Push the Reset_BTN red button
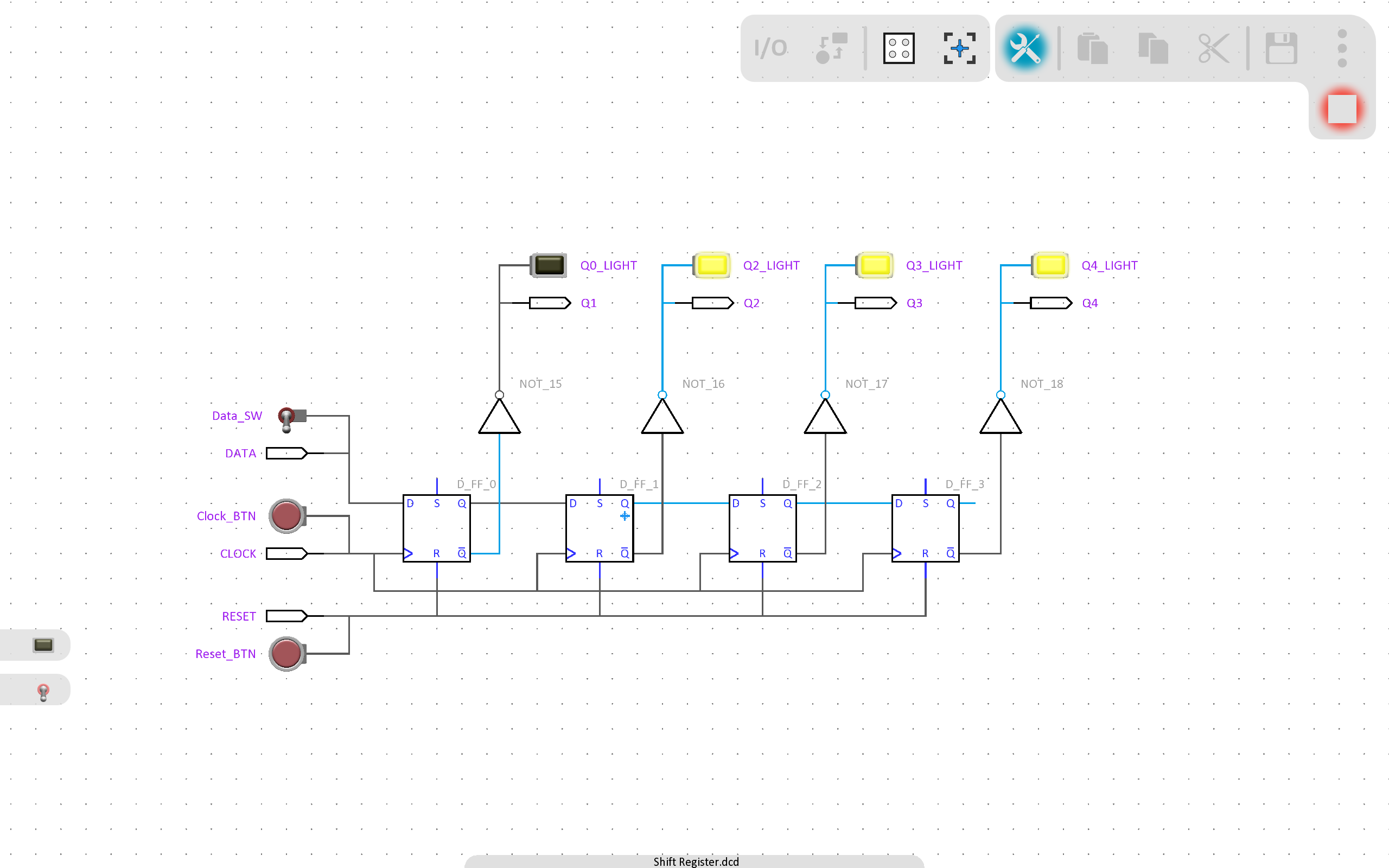The height and width of the screenshot is (868, 1389). tap(286, 653)
